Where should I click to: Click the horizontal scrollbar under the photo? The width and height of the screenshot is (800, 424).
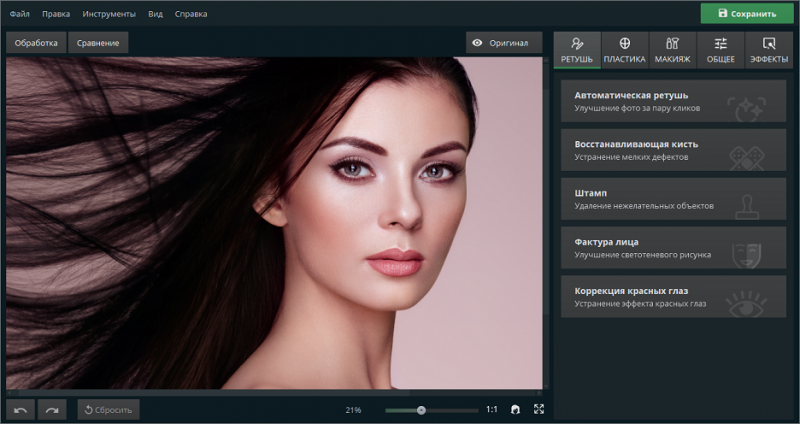274,393
